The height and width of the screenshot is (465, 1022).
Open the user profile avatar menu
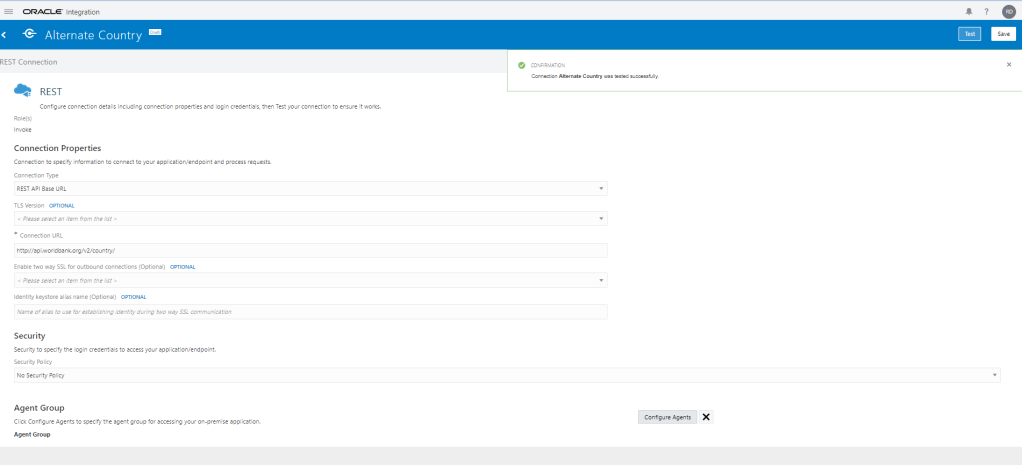(1008, 11)
